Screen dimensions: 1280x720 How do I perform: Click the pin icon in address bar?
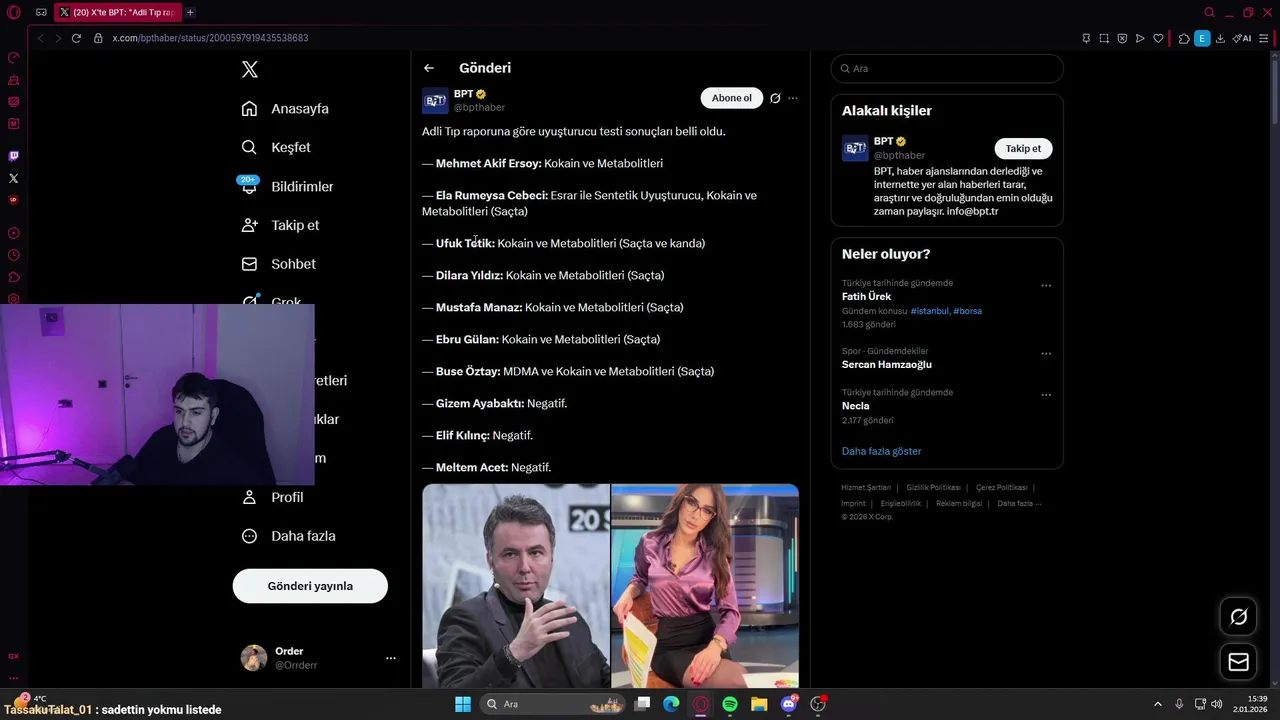pos(1086,38)
